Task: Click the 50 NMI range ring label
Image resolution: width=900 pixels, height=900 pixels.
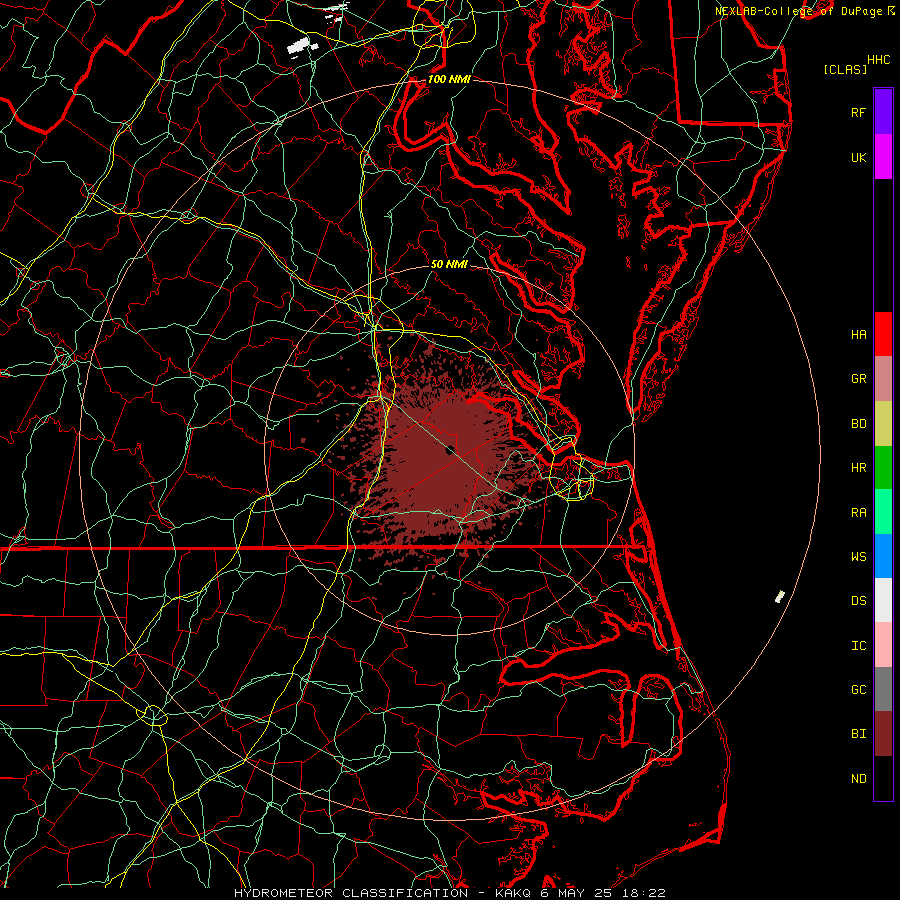Action: [x=449, y=265]
